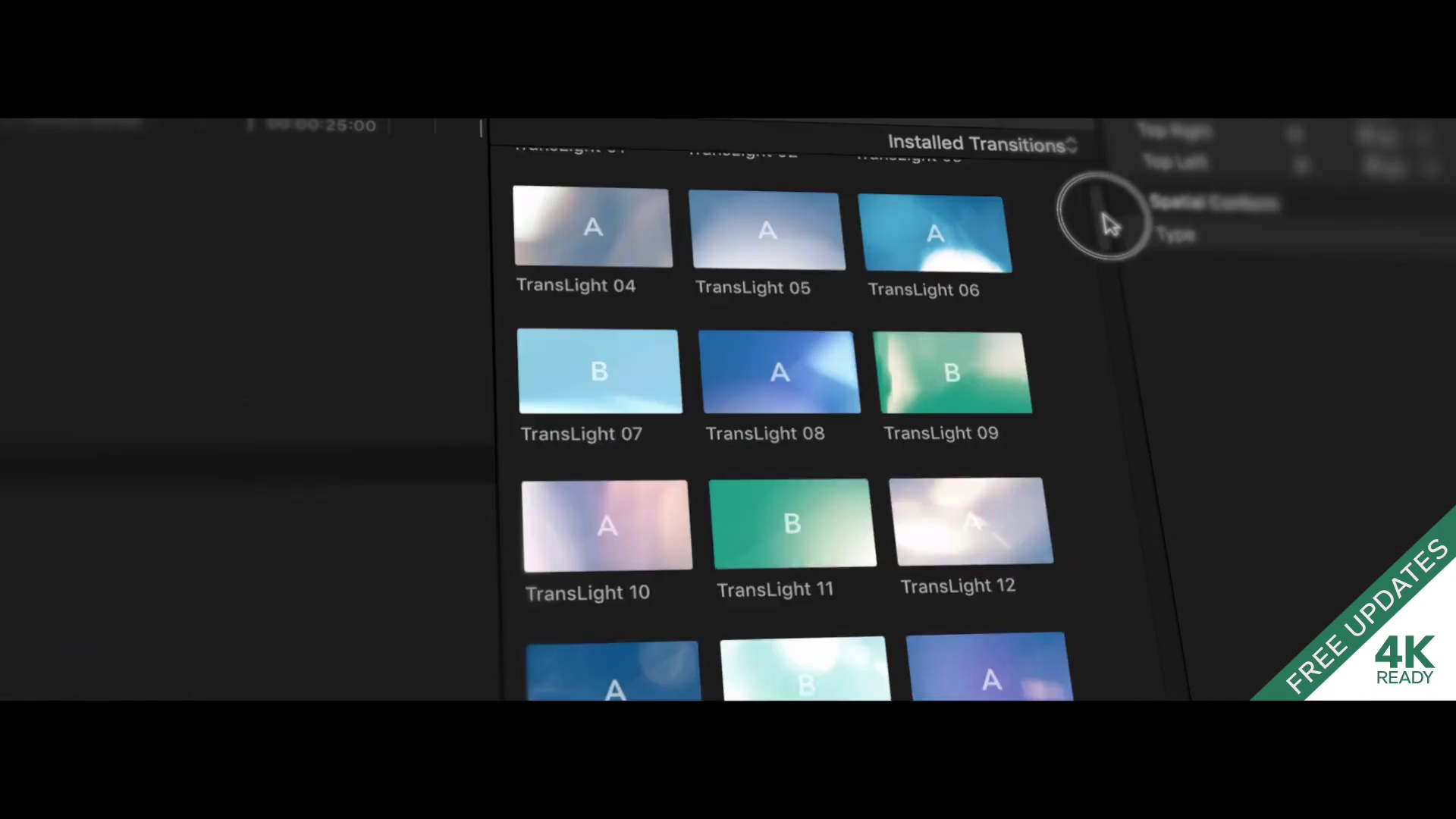
Task: Pick the TransLight 07 transition thumbnail
Action: 599,371
